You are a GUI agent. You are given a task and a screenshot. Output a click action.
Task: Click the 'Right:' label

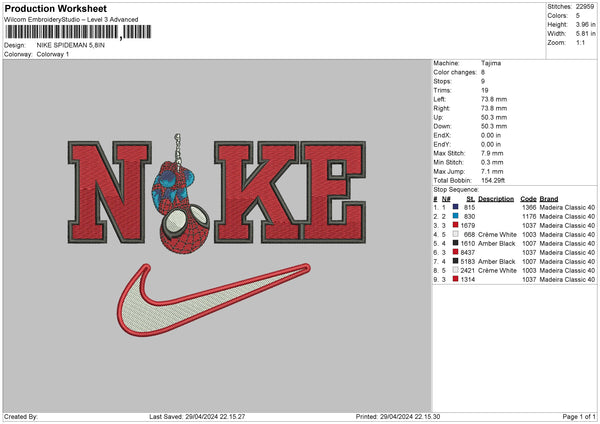point(442,108)
